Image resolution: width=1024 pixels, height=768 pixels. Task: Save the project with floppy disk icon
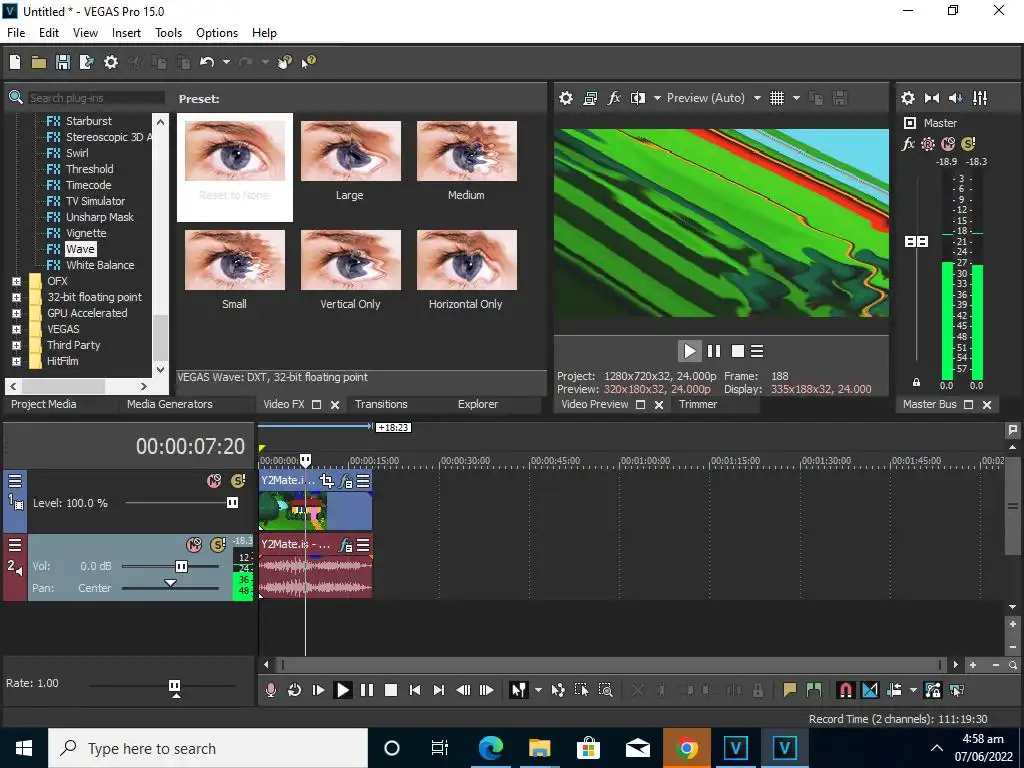tap(63, 62)
